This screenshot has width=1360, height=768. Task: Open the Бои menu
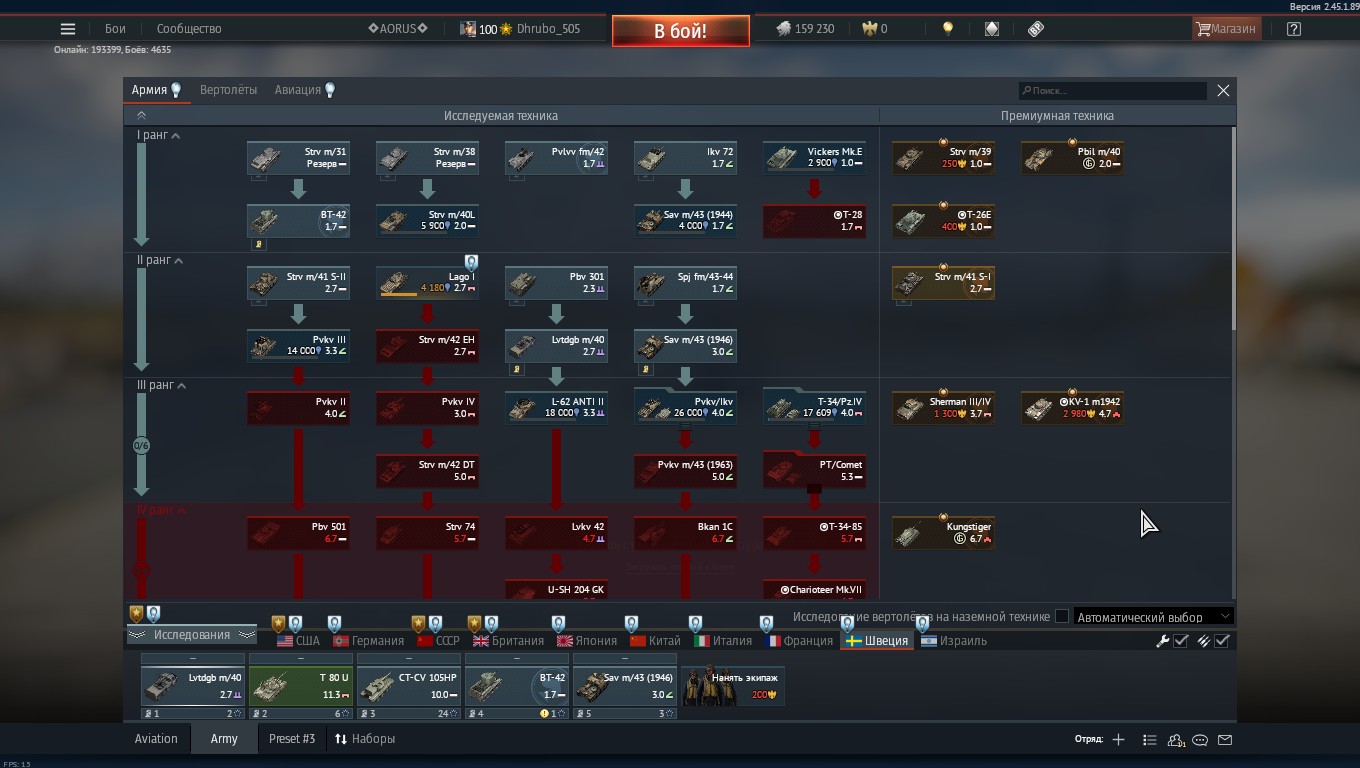click(x=115, y=29)
